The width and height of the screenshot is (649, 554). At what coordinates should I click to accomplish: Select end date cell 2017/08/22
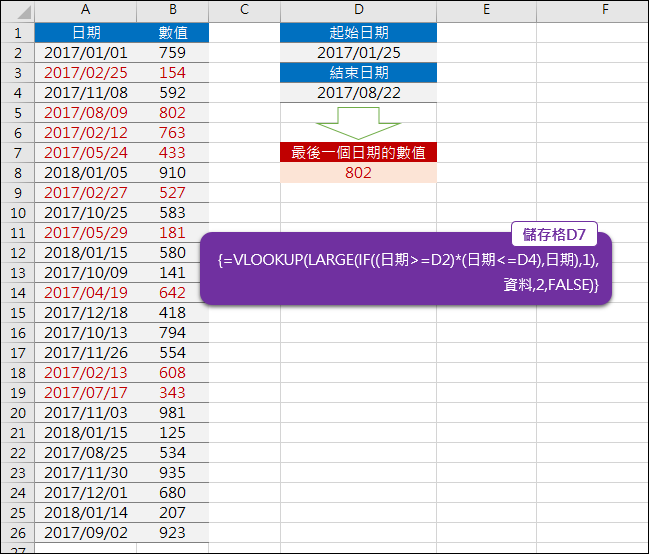pos(358,93)
